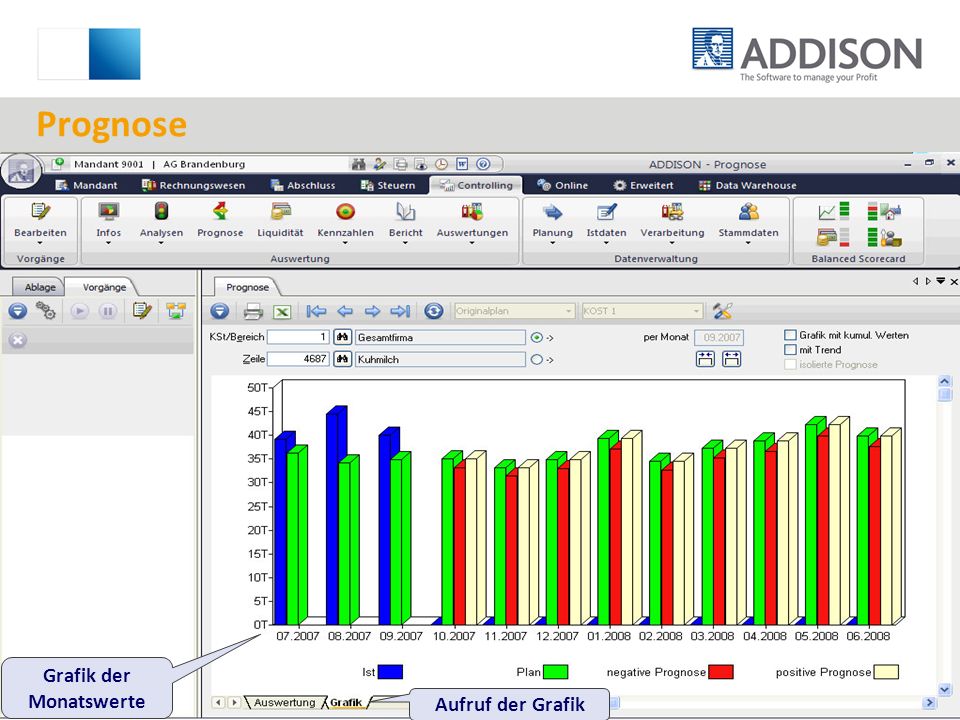Click the green Plan legend swatch
The width and height of the screenshot is (960, 720).
coord(555,672)
